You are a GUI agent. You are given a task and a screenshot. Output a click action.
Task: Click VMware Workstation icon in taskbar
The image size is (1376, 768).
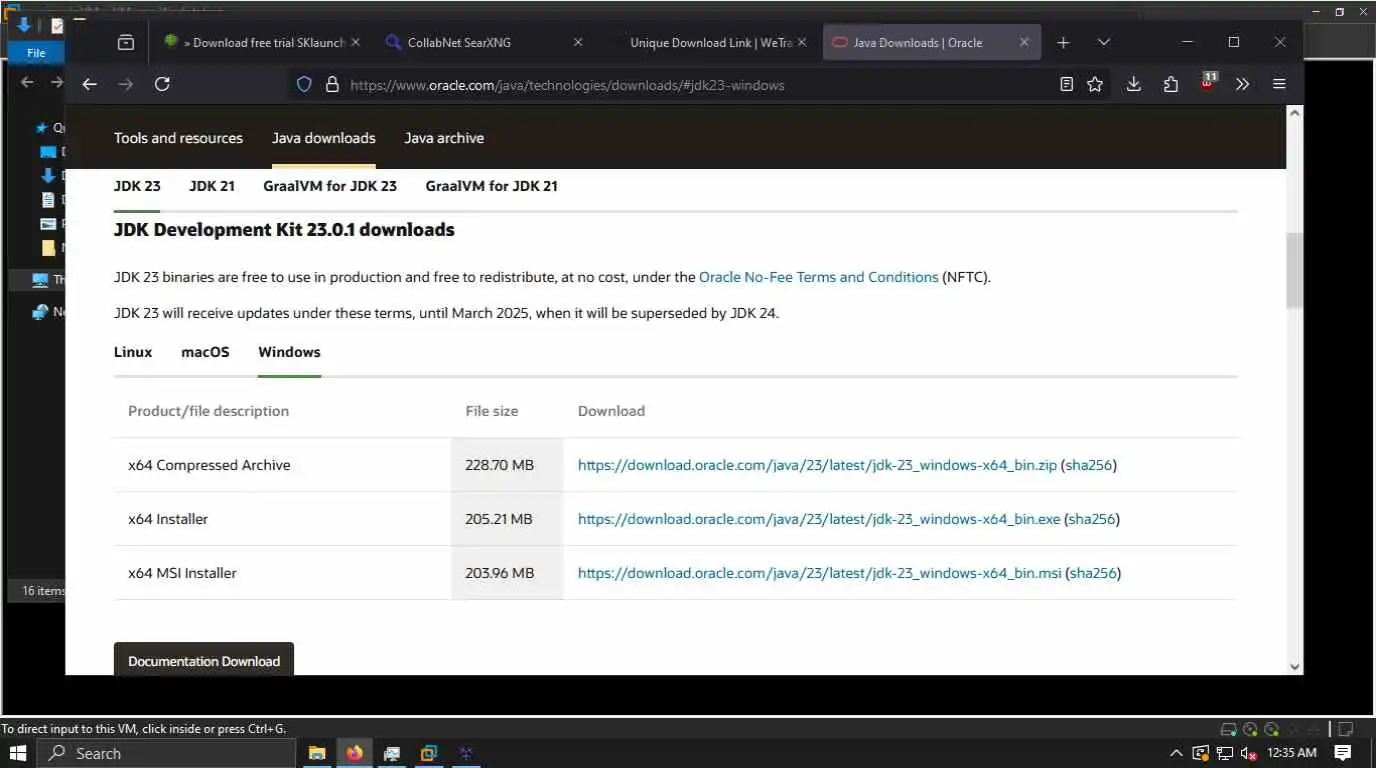[x=428, y=753]
